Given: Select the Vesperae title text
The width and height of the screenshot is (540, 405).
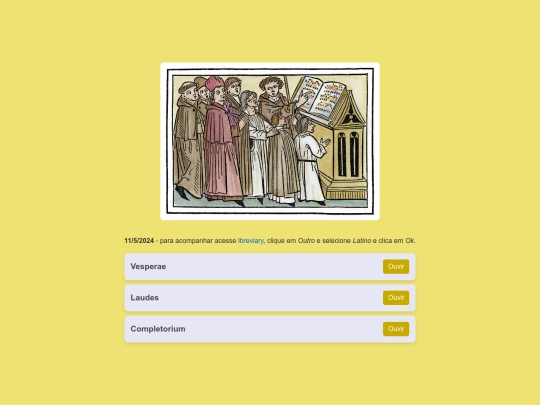Looking at the screenshot, I should (x=148, y=267).
